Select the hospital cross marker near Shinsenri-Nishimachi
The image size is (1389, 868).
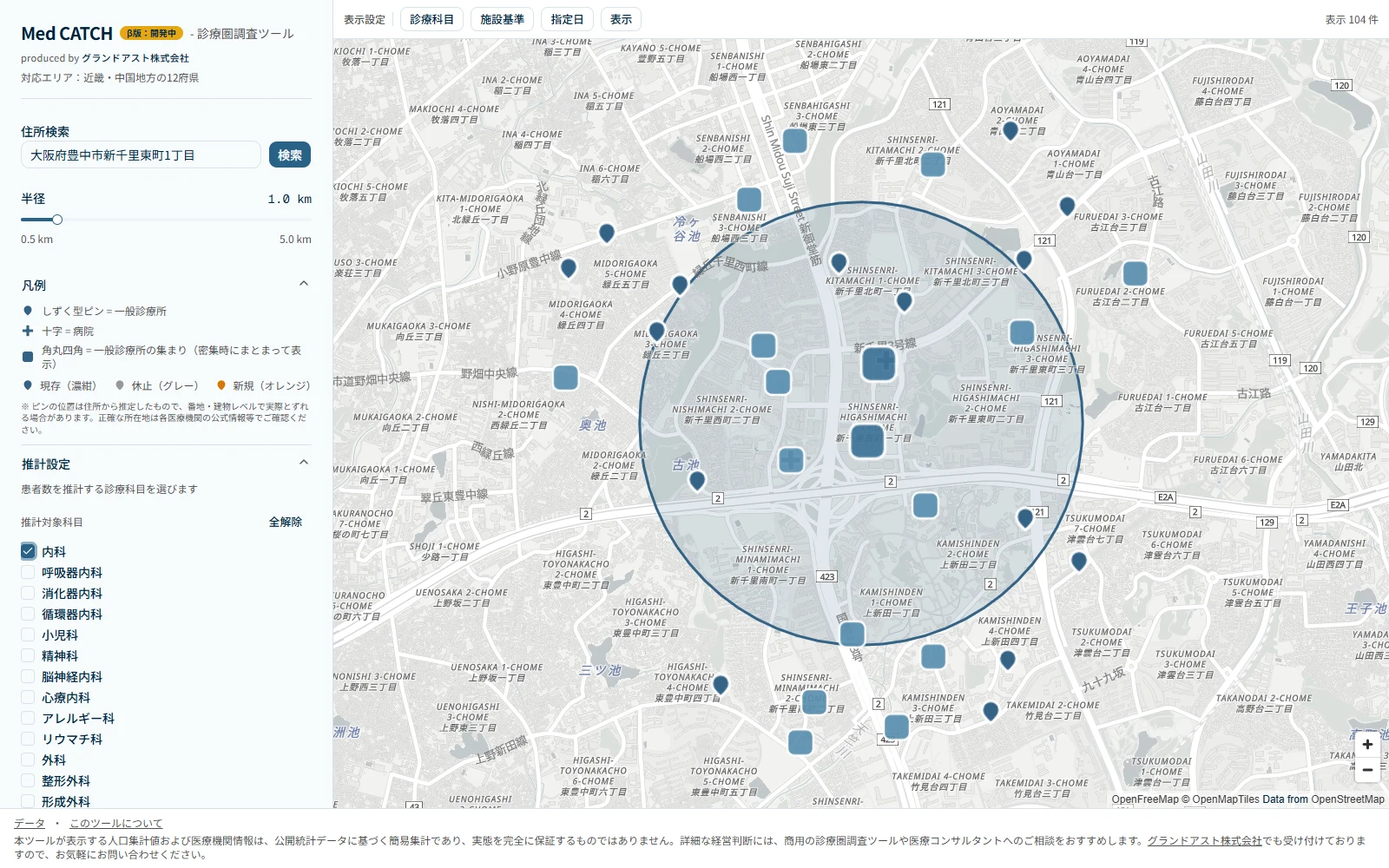pyautogui.click(x=791, y=460)
